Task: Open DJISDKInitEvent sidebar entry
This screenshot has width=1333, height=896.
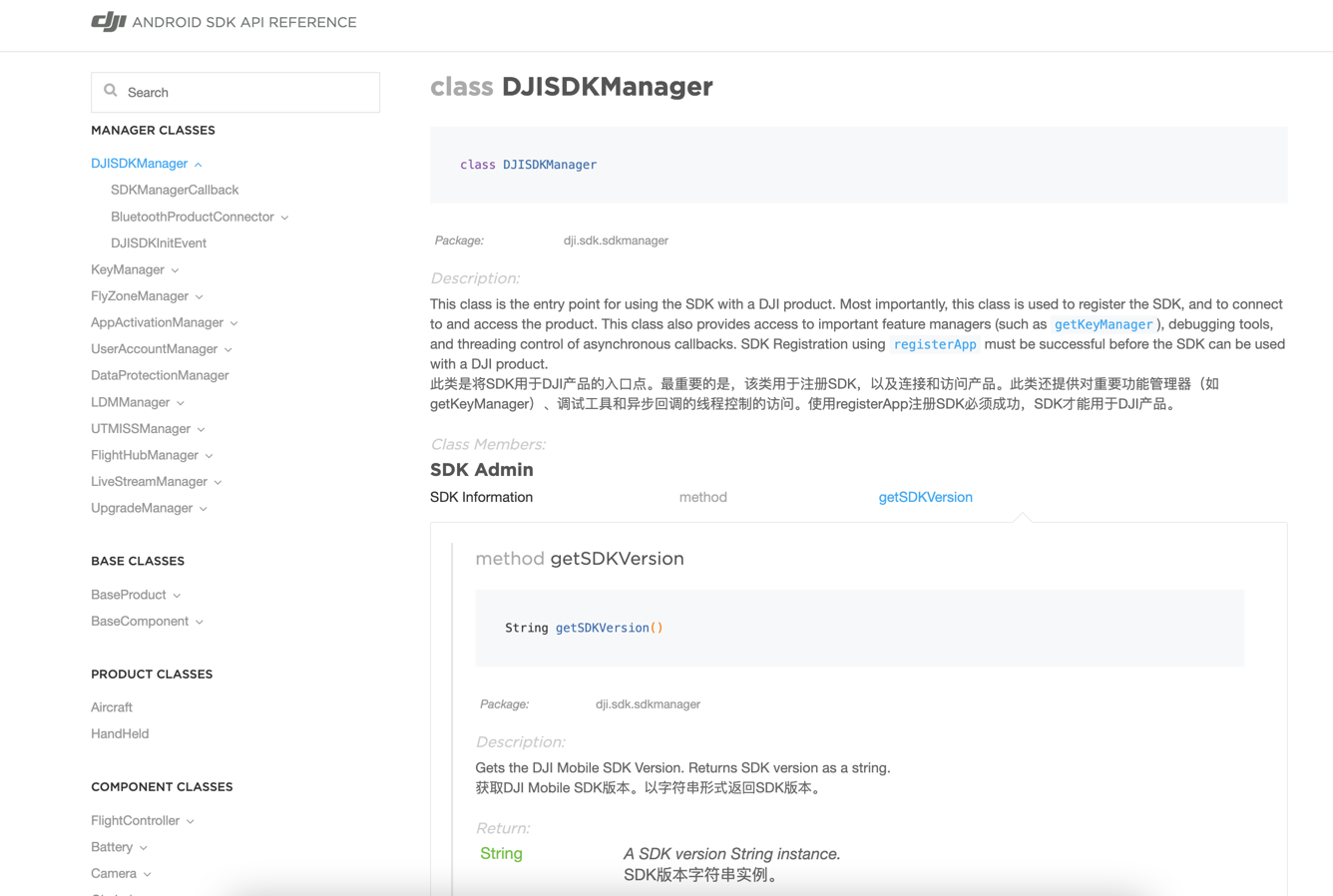Action: tap(159, 242)
